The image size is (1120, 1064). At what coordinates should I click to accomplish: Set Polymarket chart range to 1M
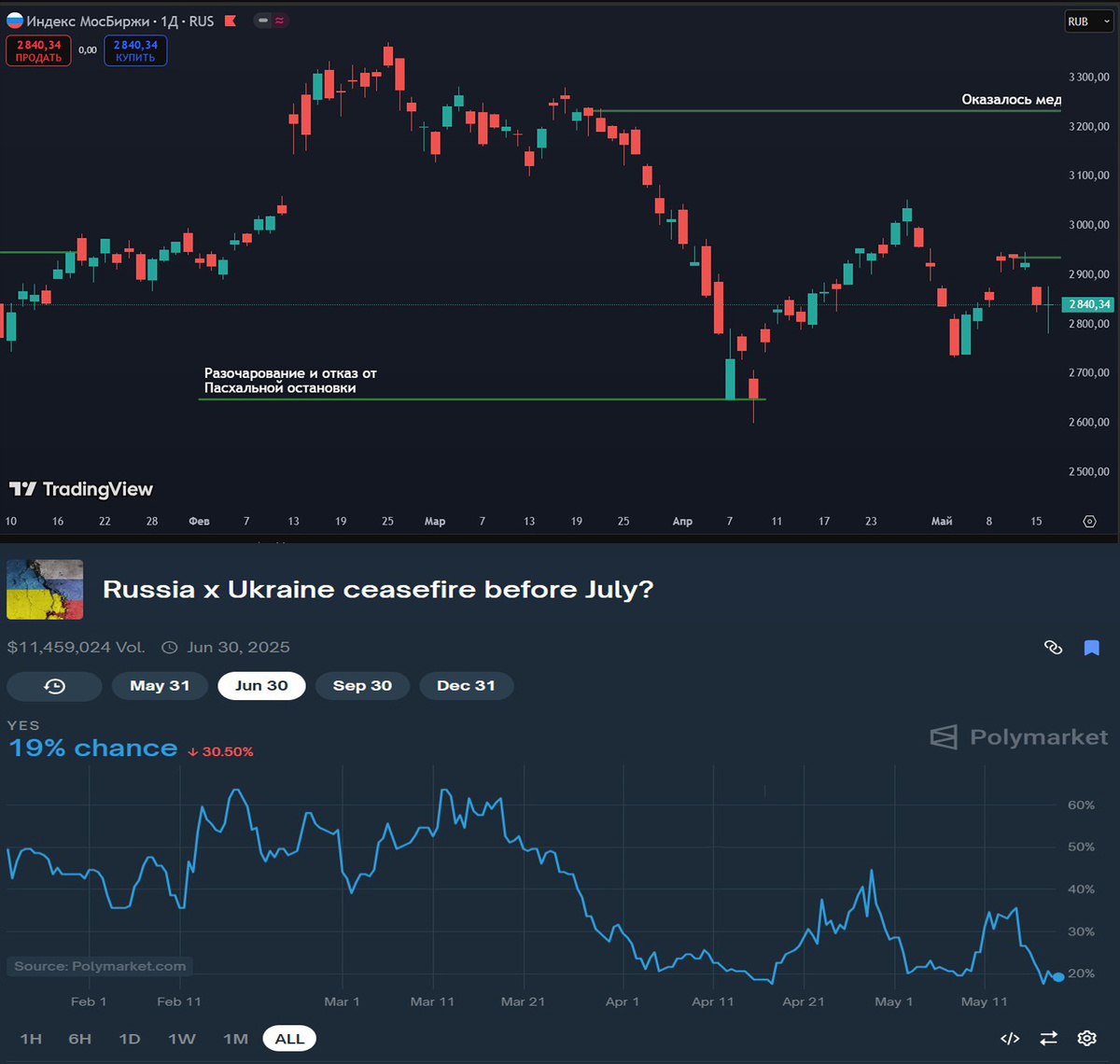pos(235,1039)
